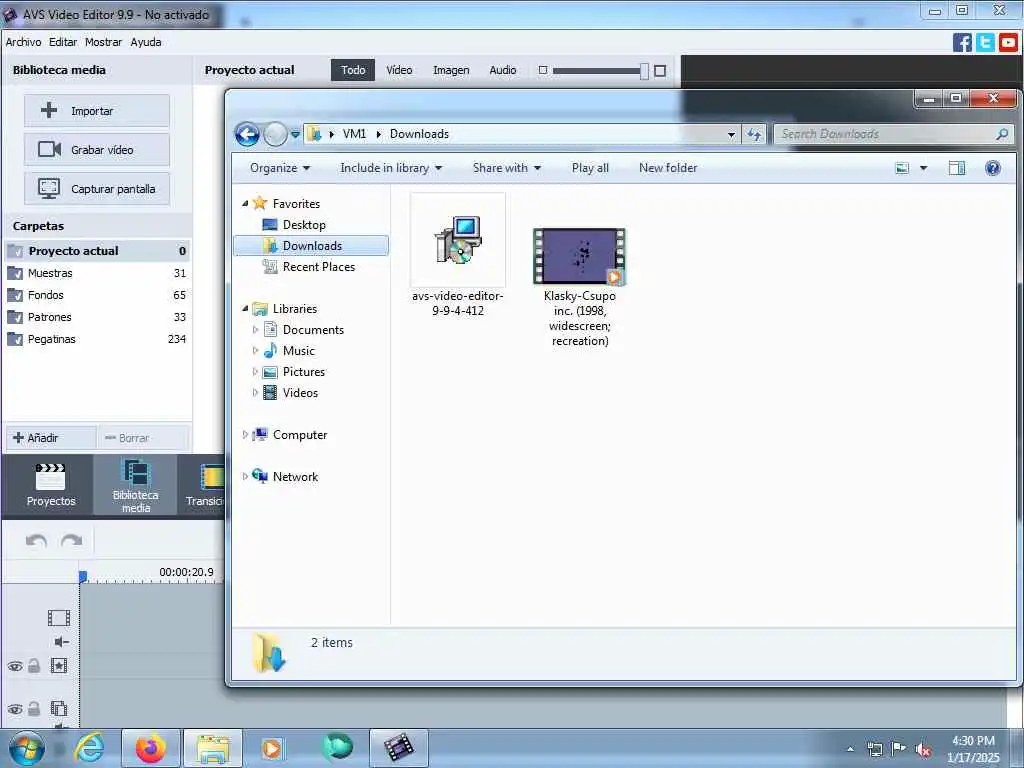Click the Grabar vídeo button
Viewport: 1024px width, 768px height.
pos(97,150)
